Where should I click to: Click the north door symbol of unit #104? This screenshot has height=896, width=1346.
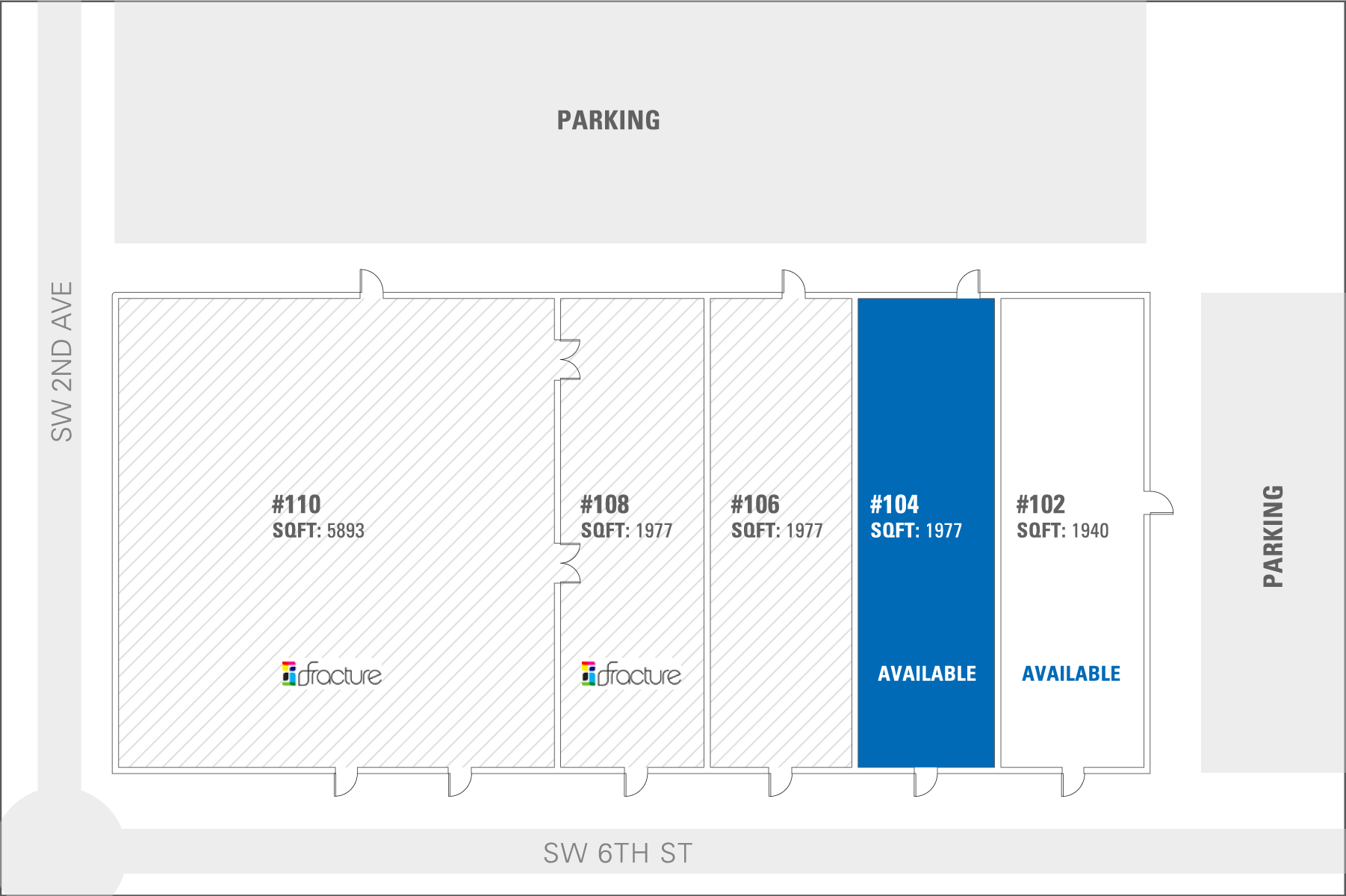coord(969,284)
